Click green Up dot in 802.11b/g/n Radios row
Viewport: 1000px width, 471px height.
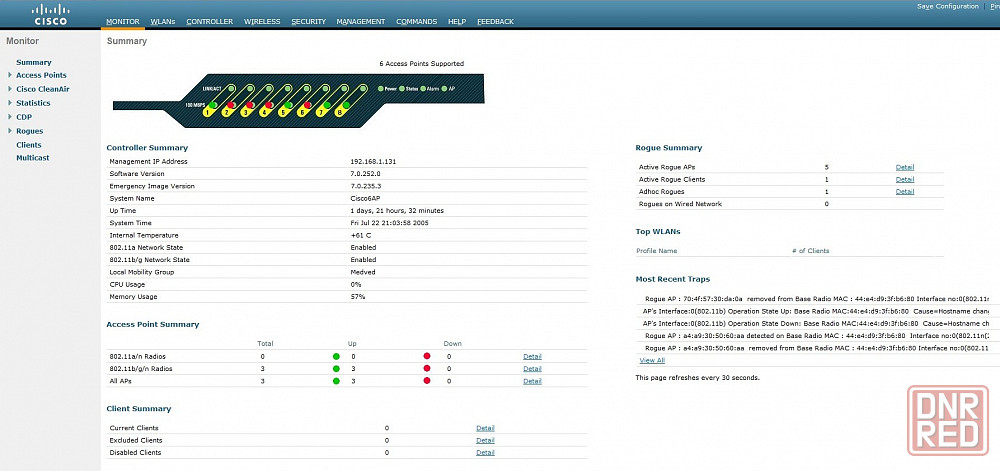coord(336,368)
